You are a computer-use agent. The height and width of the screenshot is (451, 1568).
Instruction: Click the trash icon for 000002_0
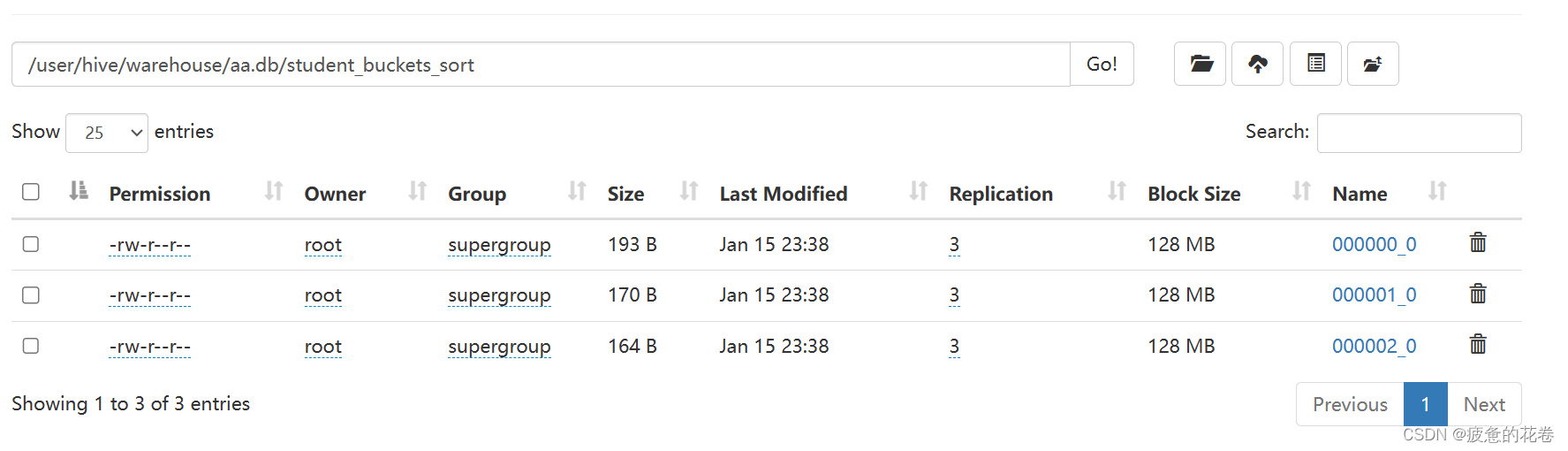click(x=1477, y=345)
